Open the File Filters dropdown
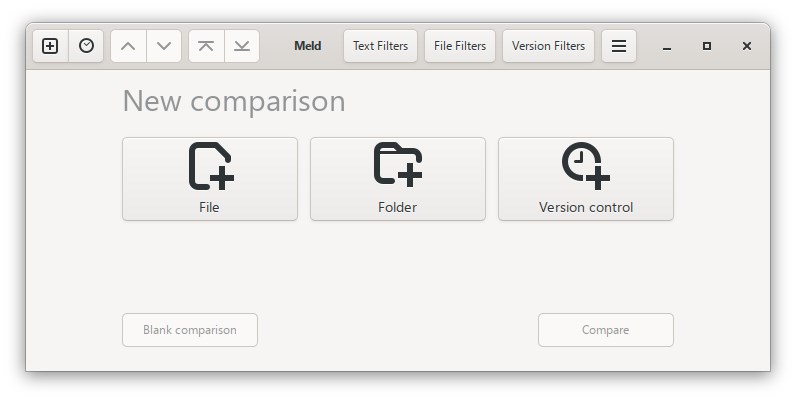This screenshot has height=400, width=796. 460,46
